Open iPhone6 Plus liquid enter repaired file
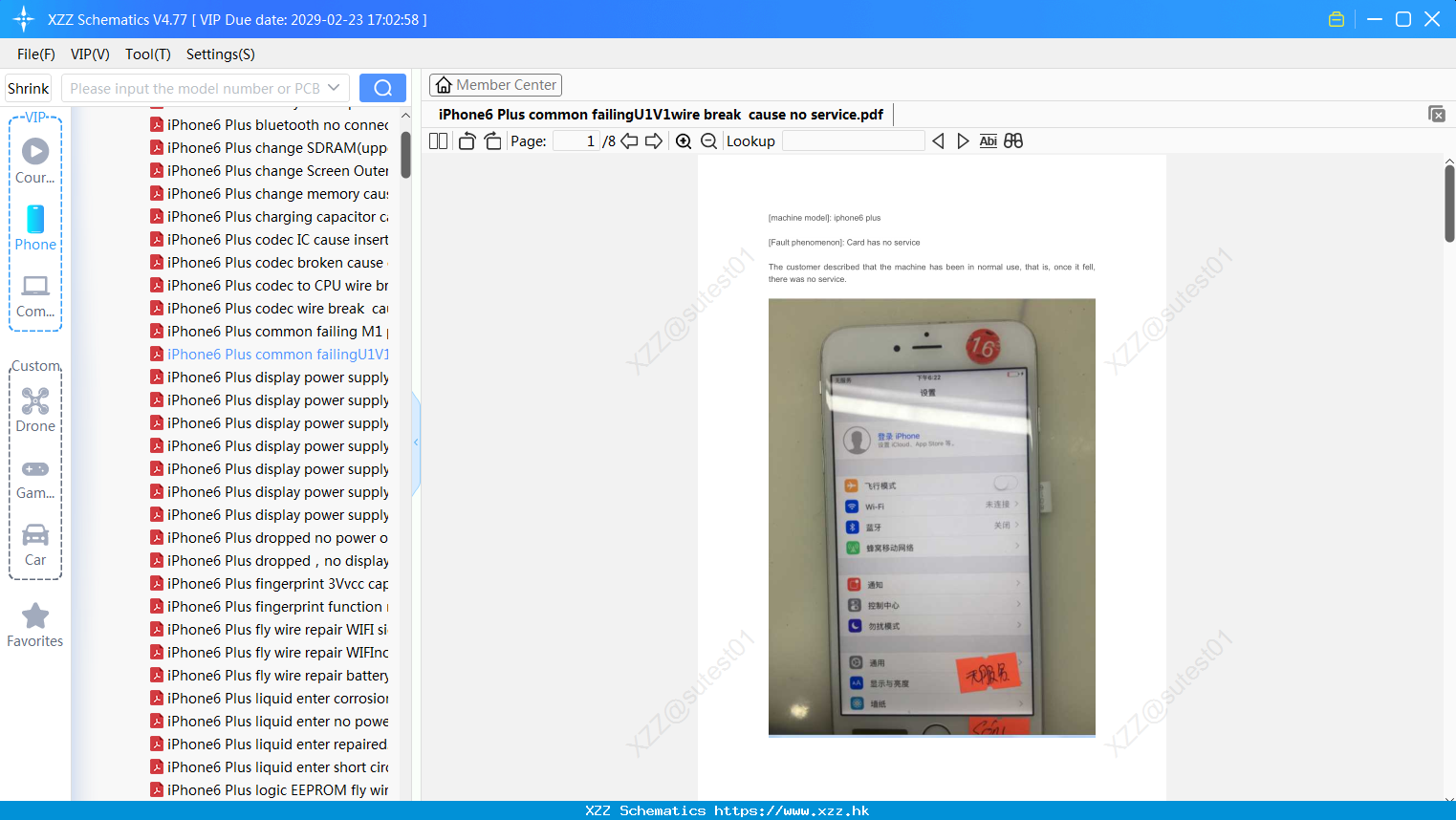Image resolution: width=1456 pixels, height=820 pixels. click(x=270, y=744)
